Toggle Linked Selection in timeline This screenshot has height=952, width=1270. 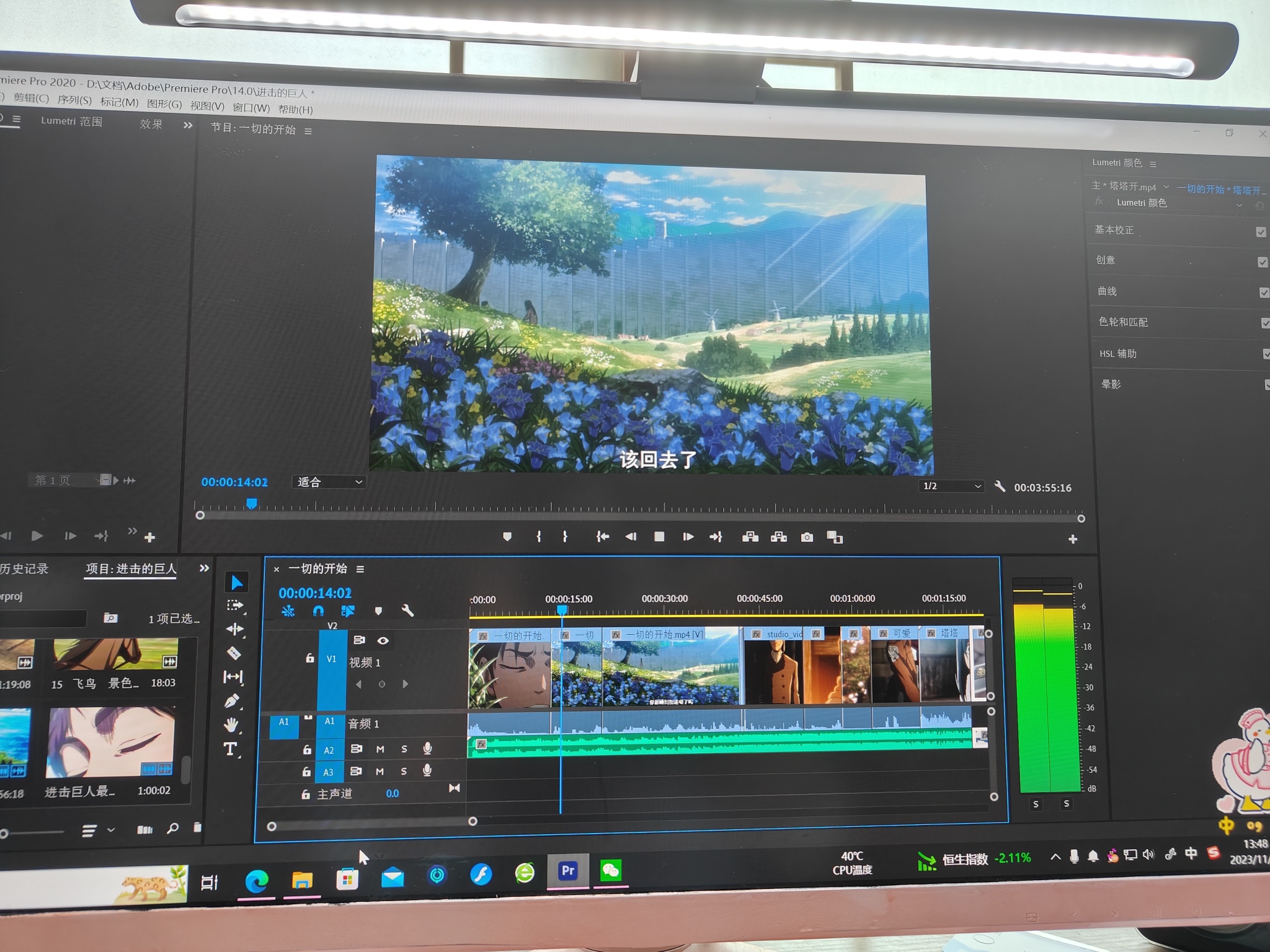point(348,611)
